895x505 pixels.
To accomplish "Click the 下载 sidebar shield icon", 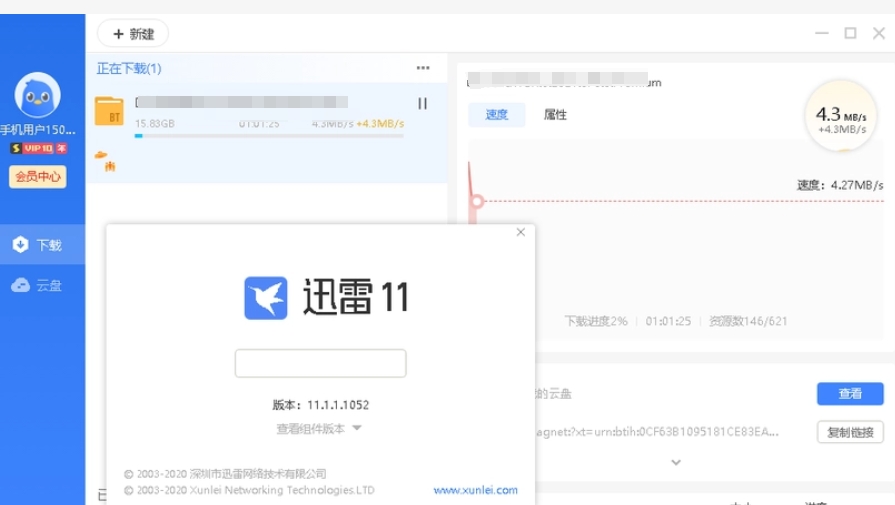I will (x=21, y=244).
